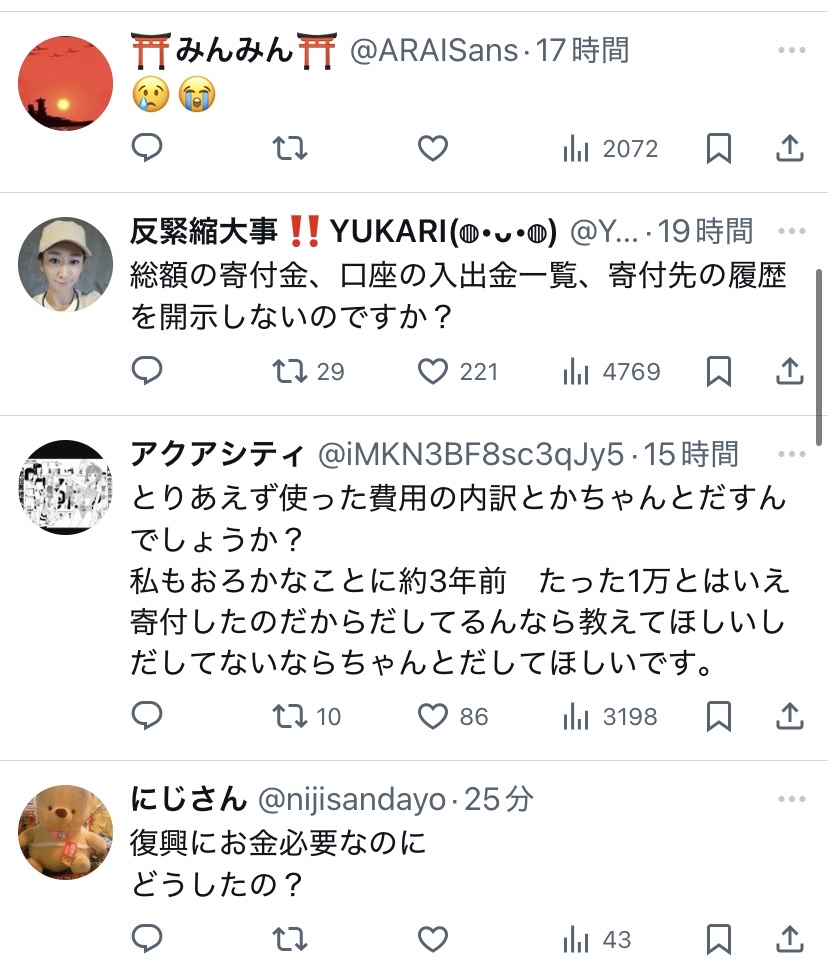The image size is (828, 972).
Task: Open more options on アクアシティ's tweet
Action: (x=791, y=454)
